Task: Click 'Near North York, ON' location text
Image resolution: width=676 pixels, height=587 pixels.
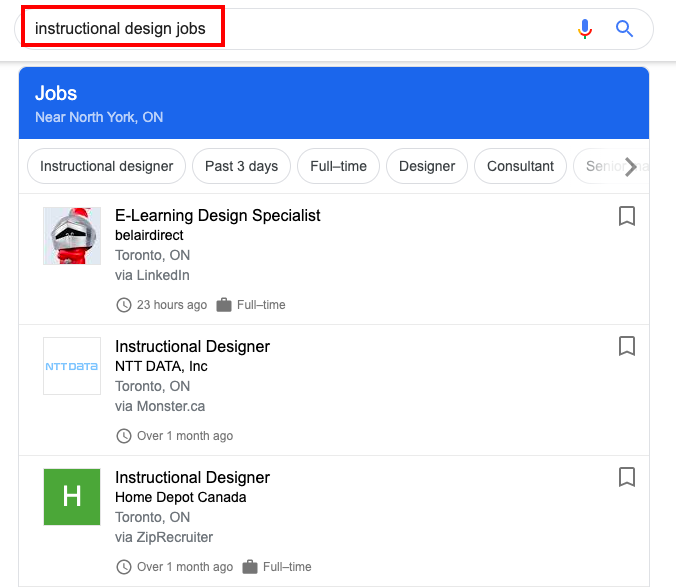Action: point(99,117)
